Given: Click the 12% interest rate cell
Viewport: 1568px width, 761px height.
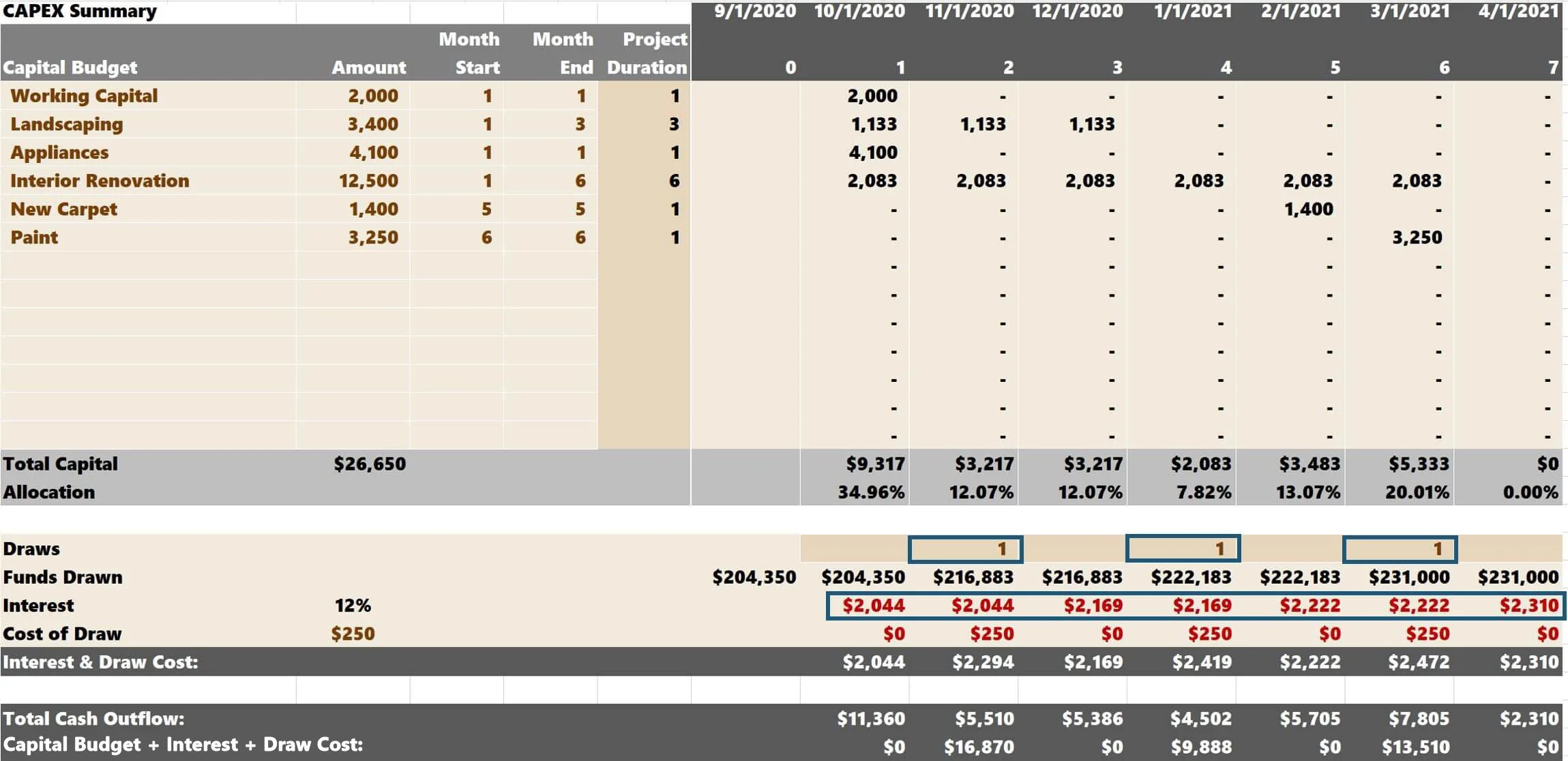Looking at the screenshot, I should tap(353, 606).
